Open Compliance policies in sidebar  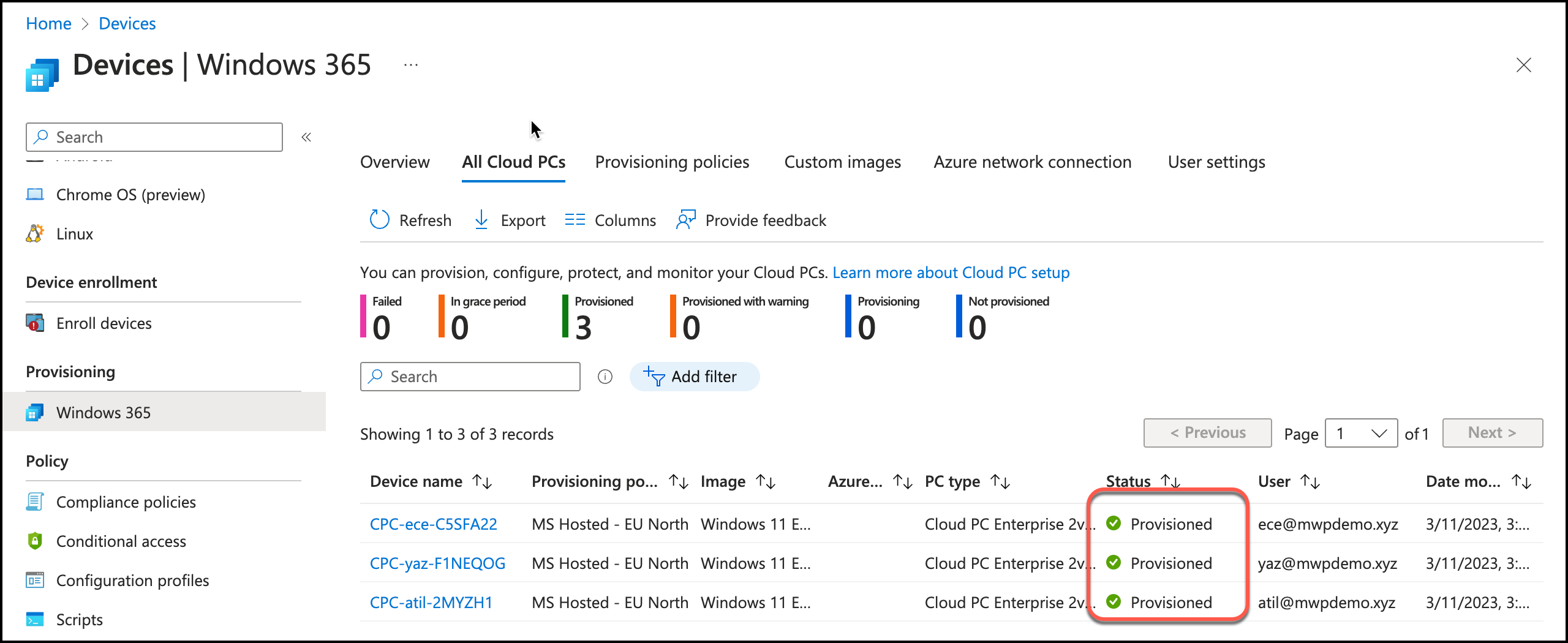[x=126, y=502]
